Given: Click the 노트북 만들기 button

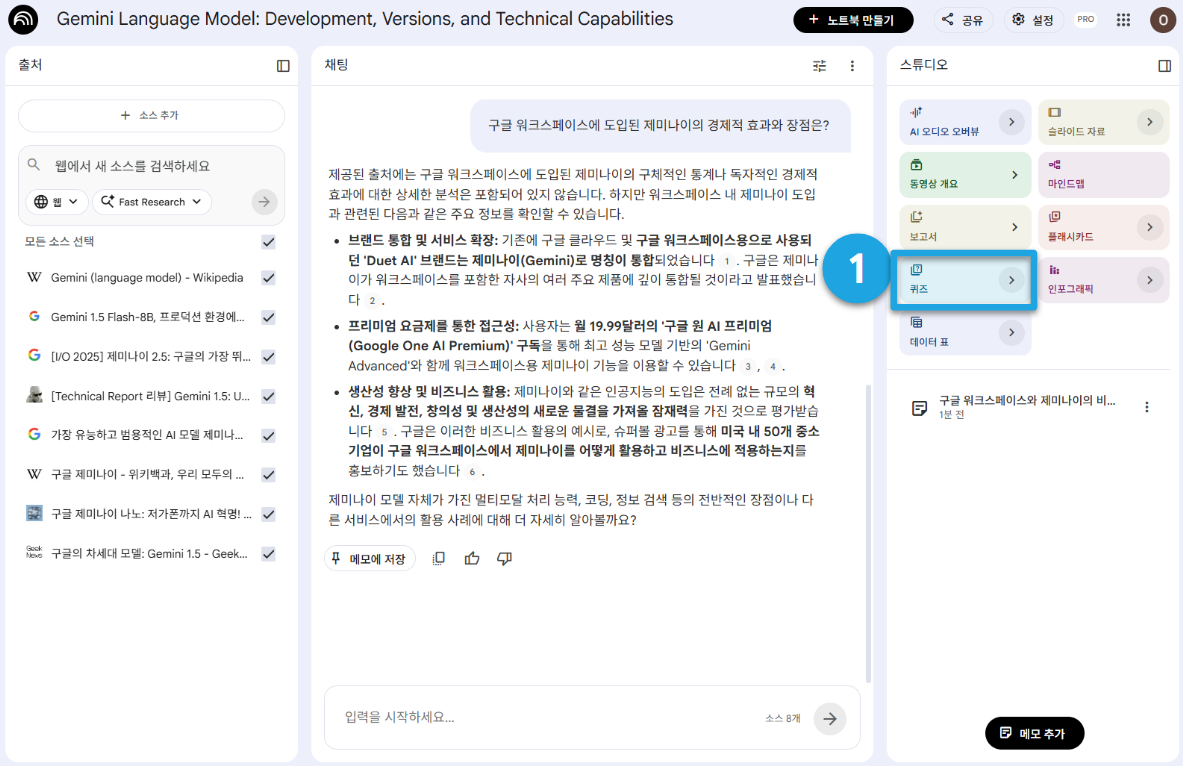Looking at the screenshot, I should (x=853, y=20).
